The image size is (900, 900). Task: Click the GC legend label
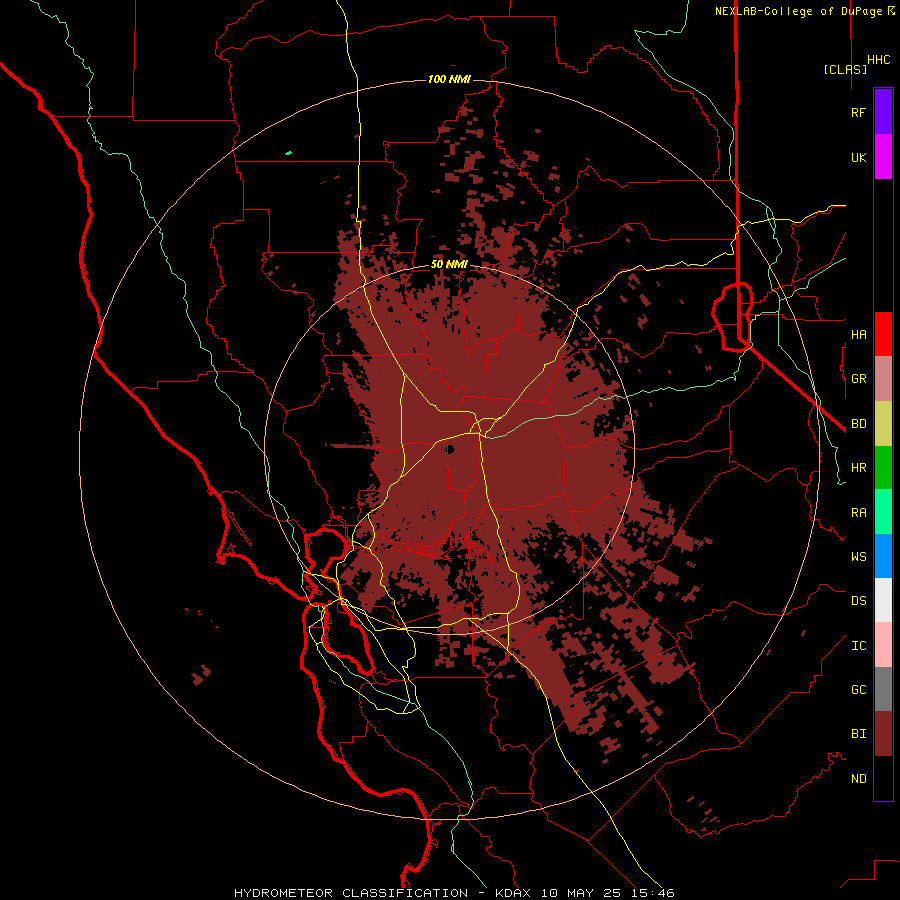(858, 690)
